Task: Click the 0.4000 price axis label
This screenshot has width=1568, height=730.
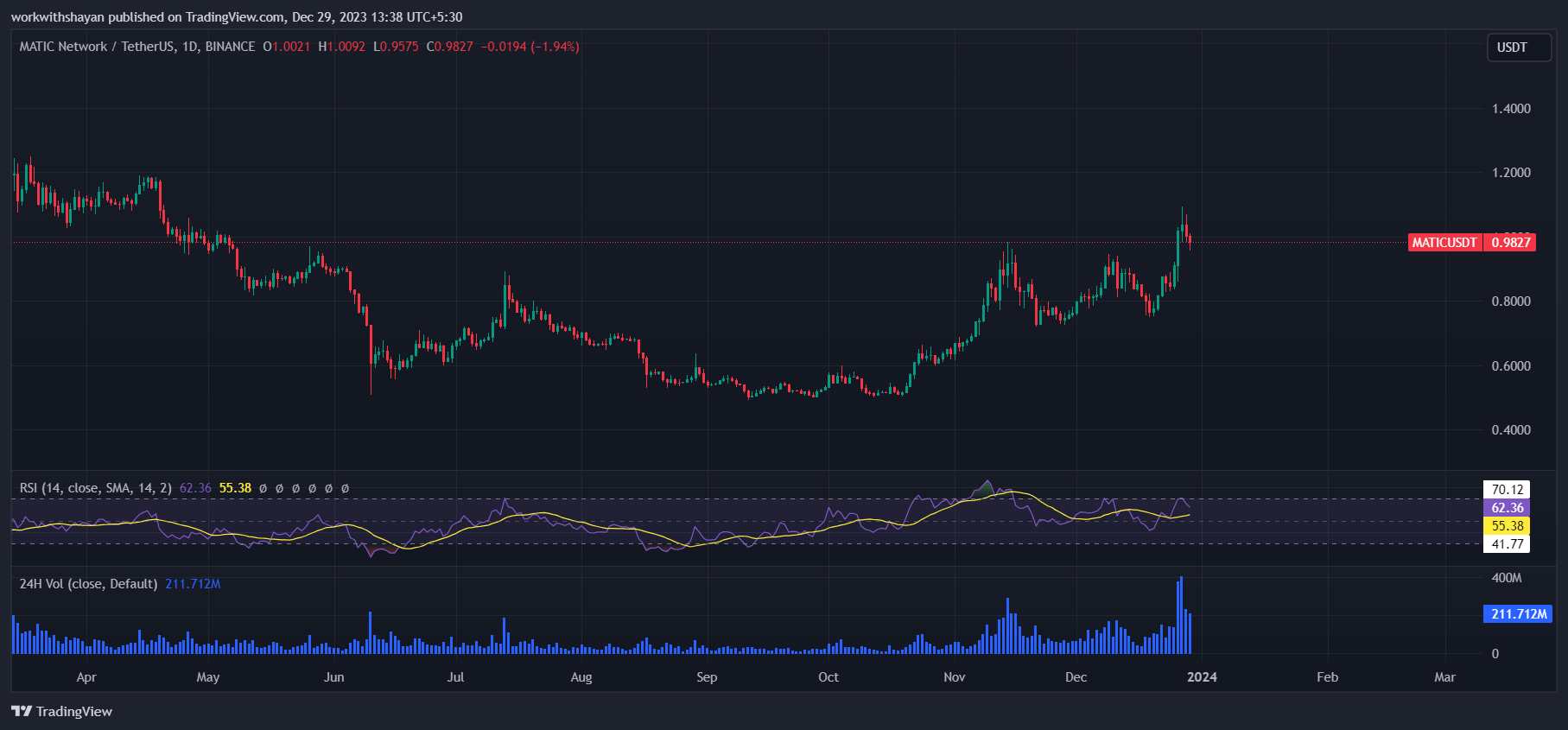Action: point(1511,430)
